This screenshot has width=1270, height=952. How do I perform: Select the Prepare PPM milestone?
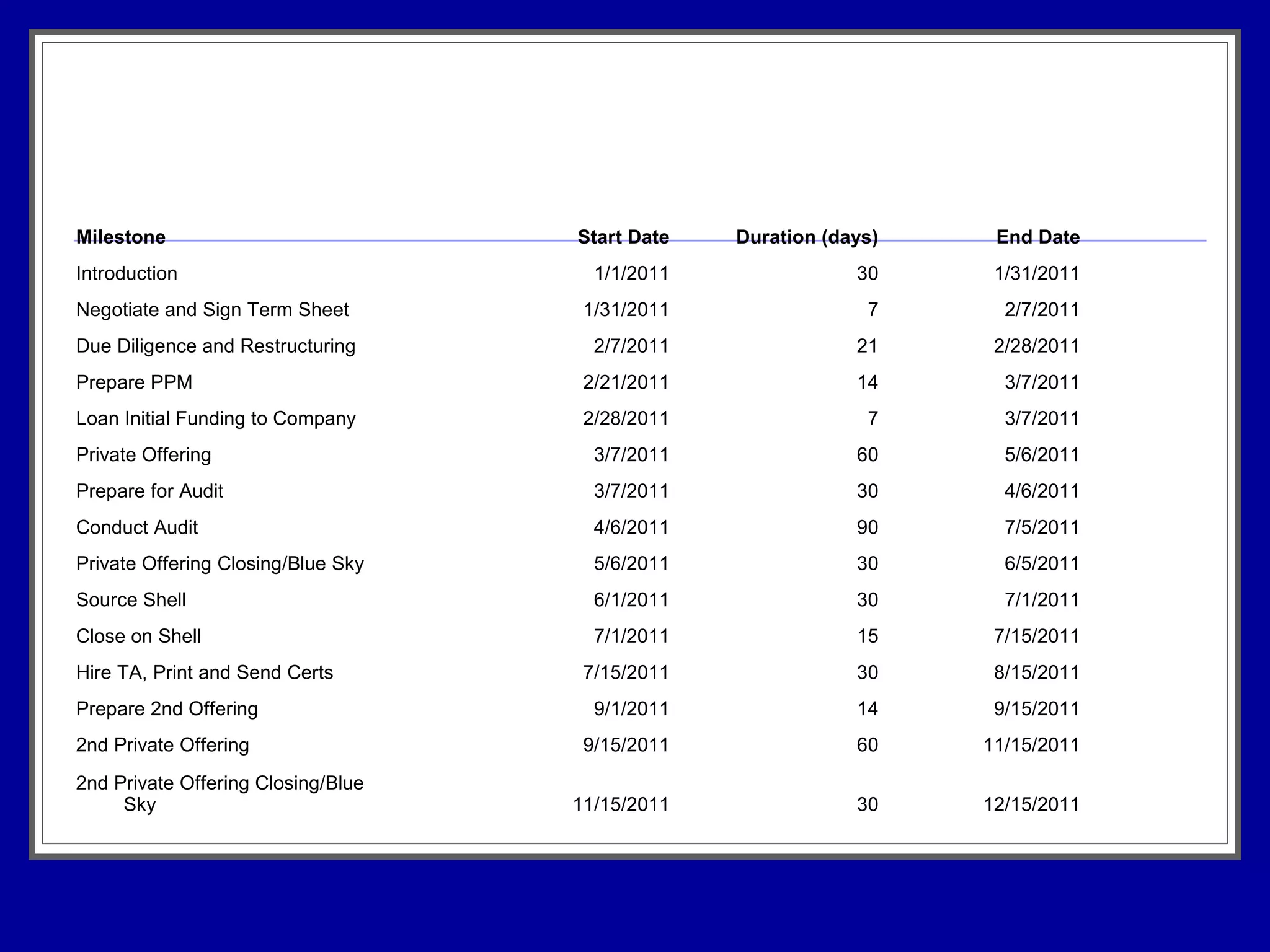click(134, 382)
